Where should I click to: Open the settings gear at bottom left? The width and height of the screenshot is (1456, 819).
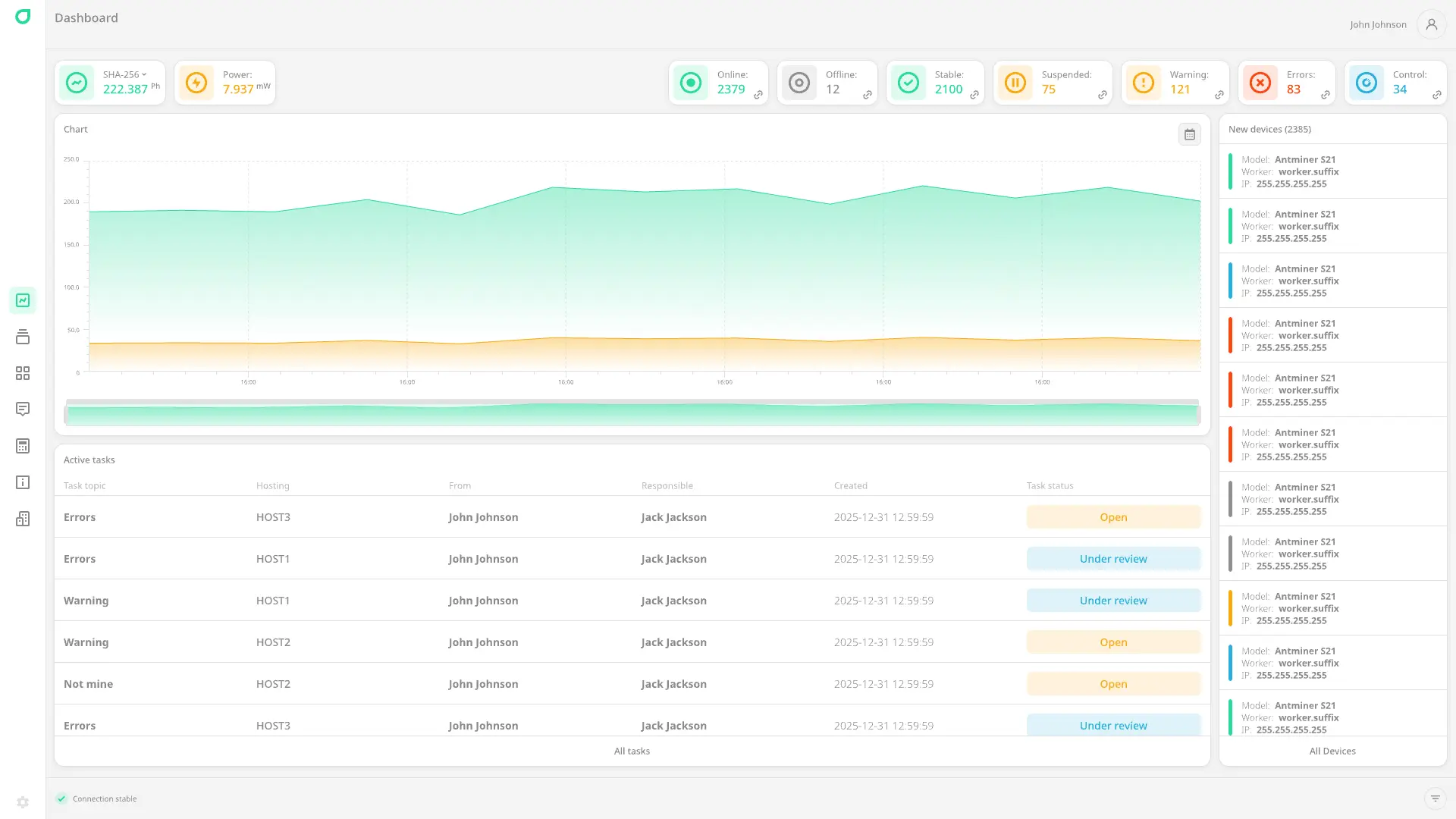[23, 802]
